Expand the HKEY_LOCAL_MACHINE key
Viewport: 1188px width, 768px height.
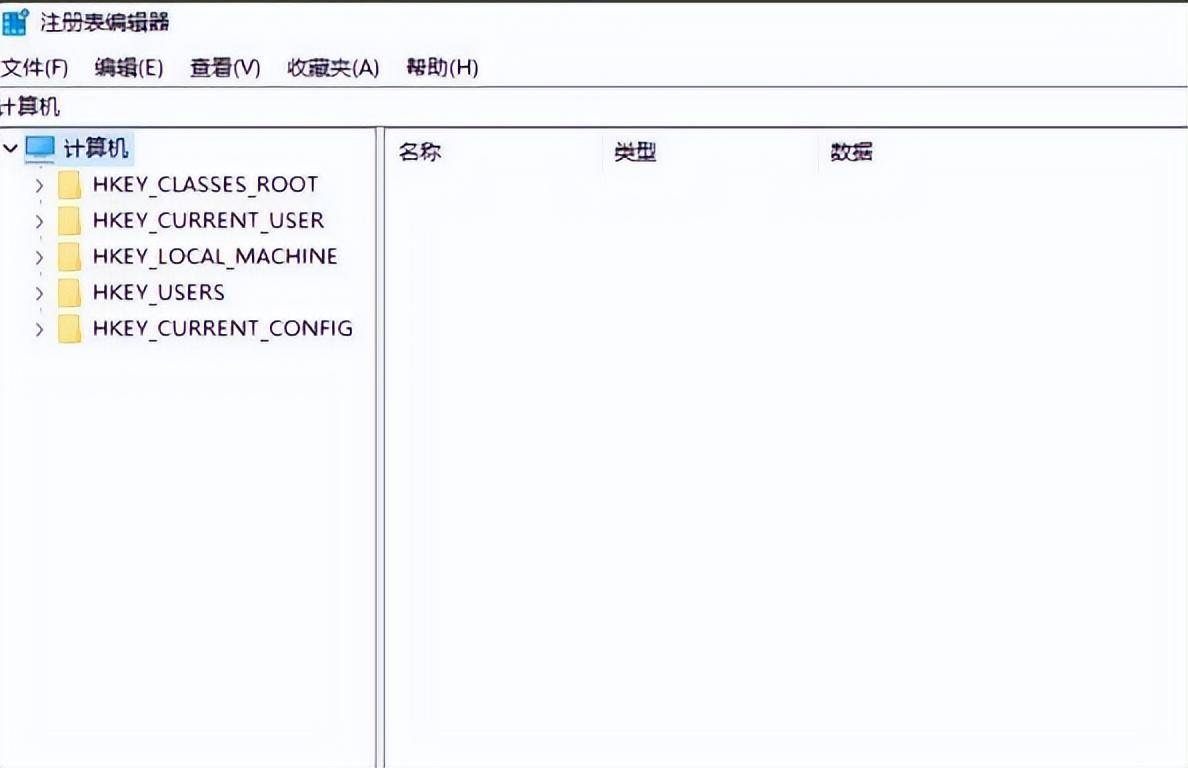click(39, 258)
